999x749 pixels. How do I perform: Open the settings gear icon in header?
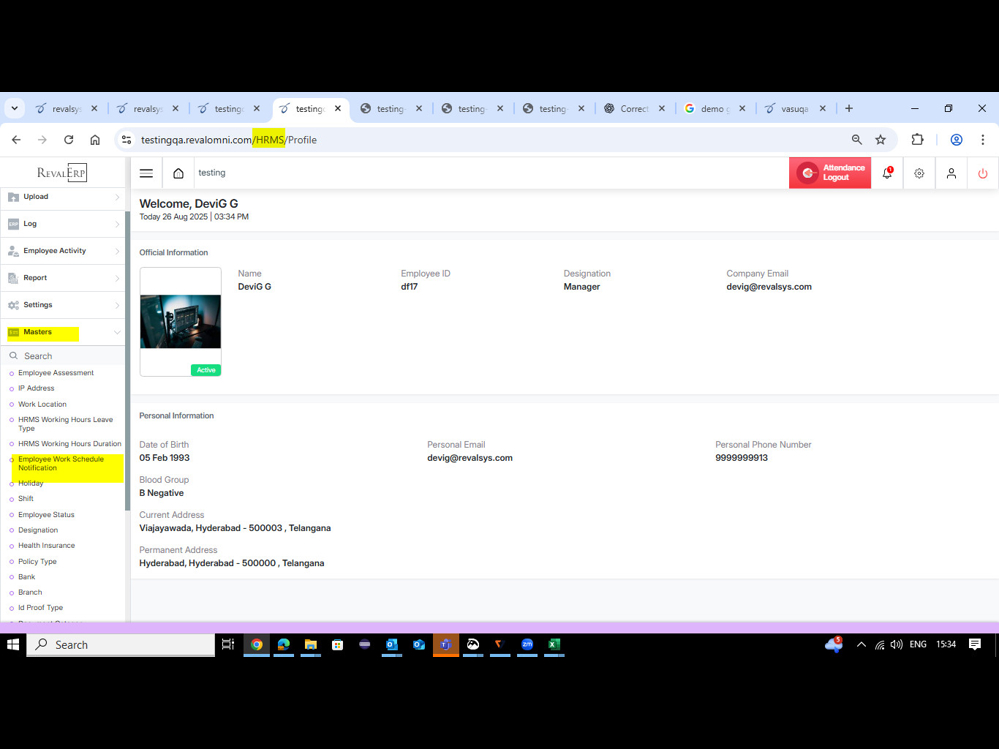pos(919,173)
